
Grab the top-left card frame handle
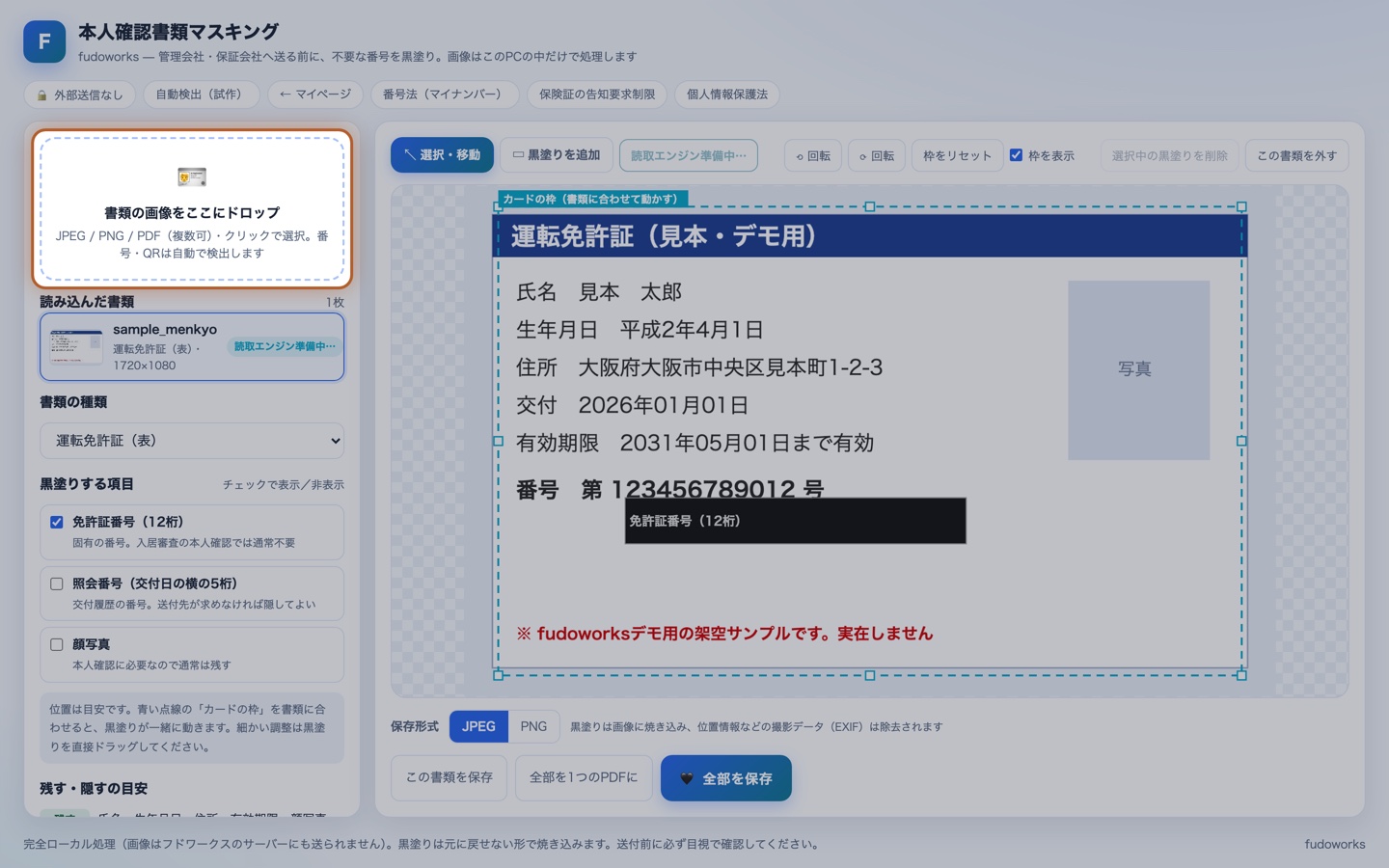click(499, 206)
